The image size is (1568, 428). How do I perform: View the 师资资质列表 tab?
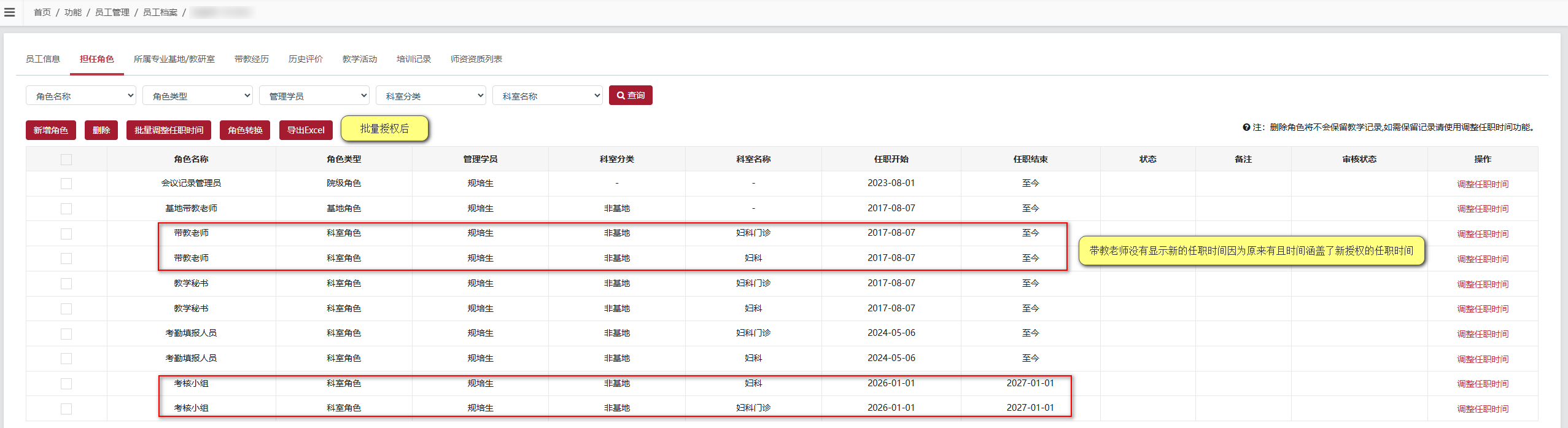[476, 59]
